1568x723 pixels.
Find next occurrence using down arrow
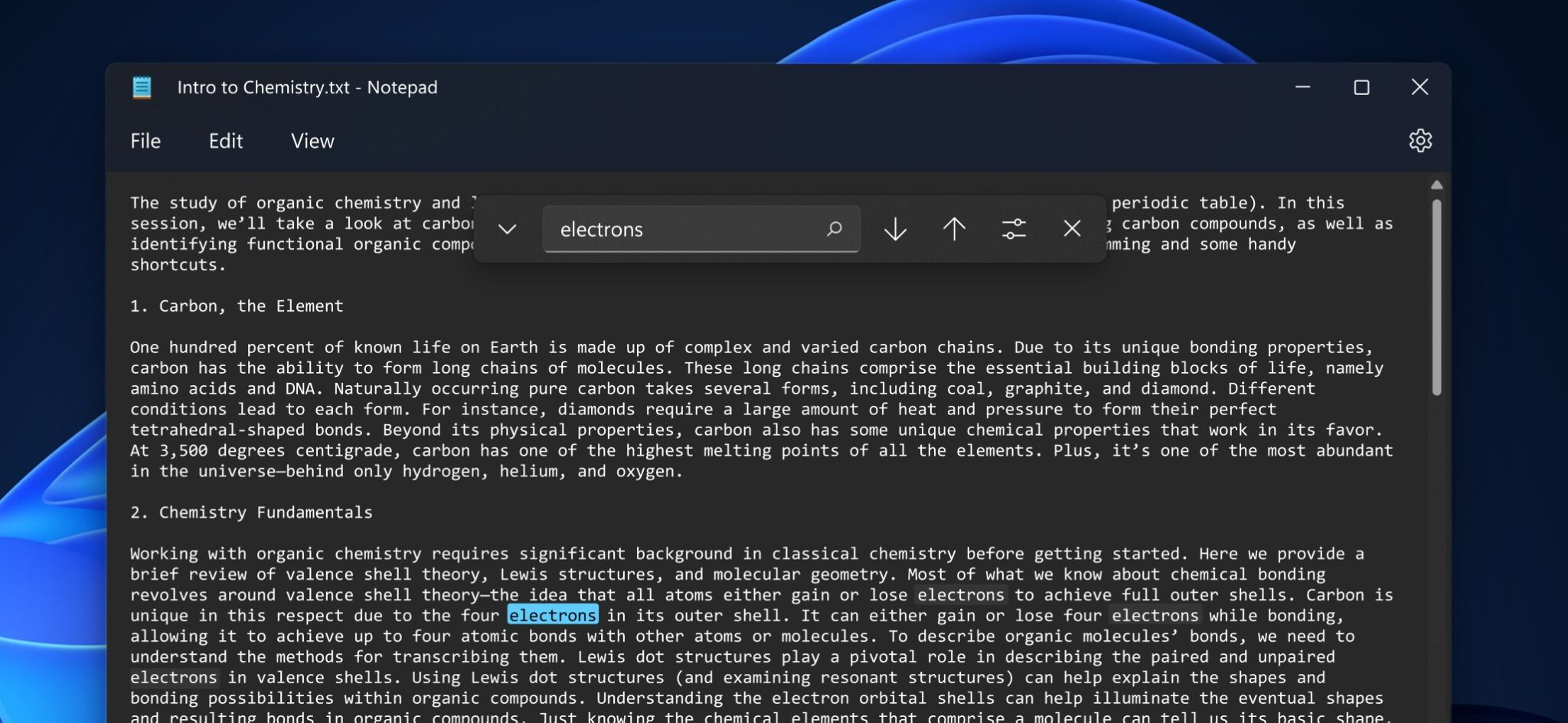click(x=893, y=229)
